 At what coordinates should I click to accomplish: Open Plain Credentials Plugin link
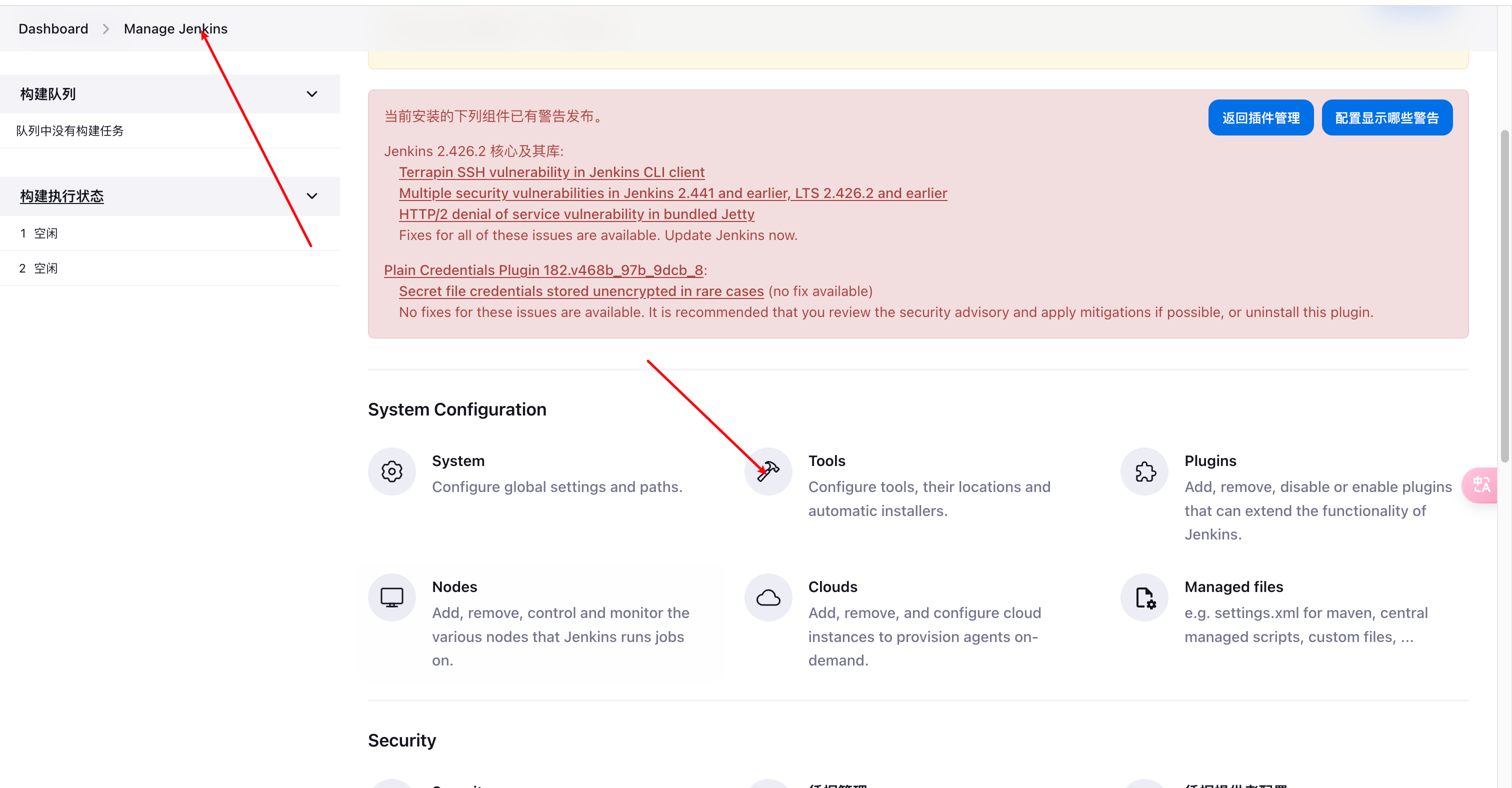(x=543, y=270)
